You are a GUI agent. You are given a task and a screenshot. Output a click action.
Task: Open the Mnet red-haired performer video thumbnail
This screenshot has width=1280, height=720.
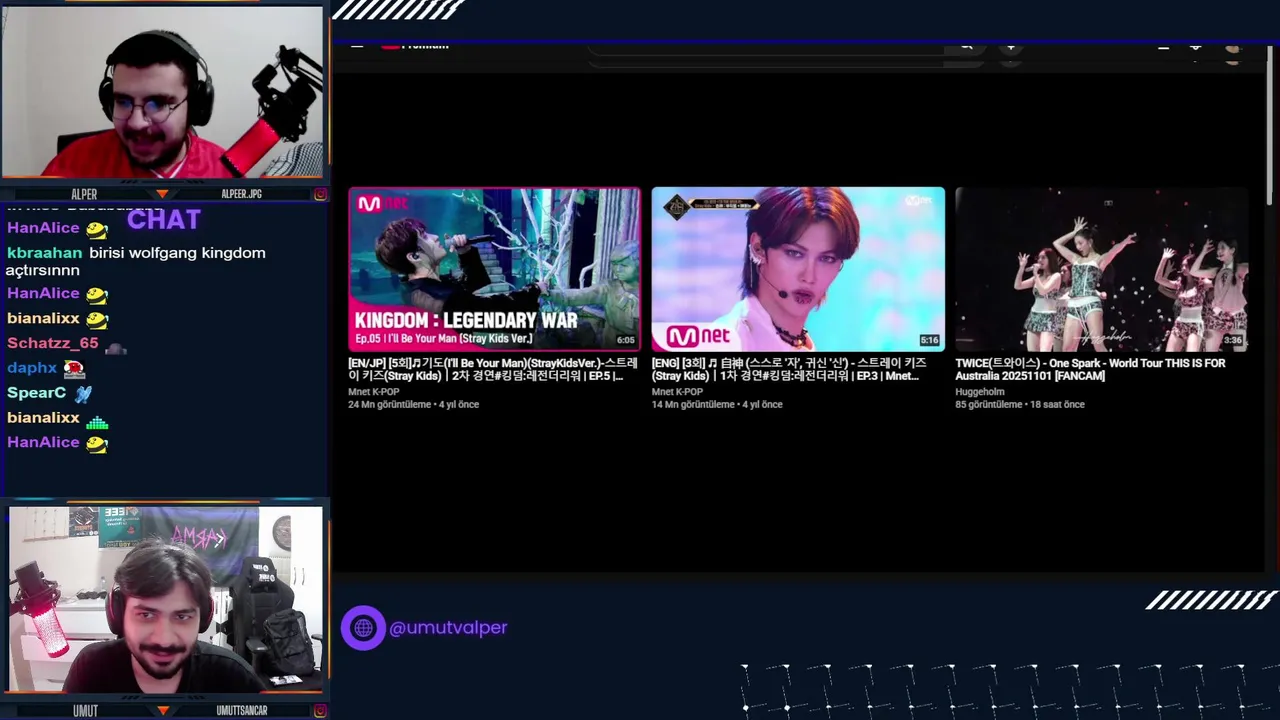798,269
